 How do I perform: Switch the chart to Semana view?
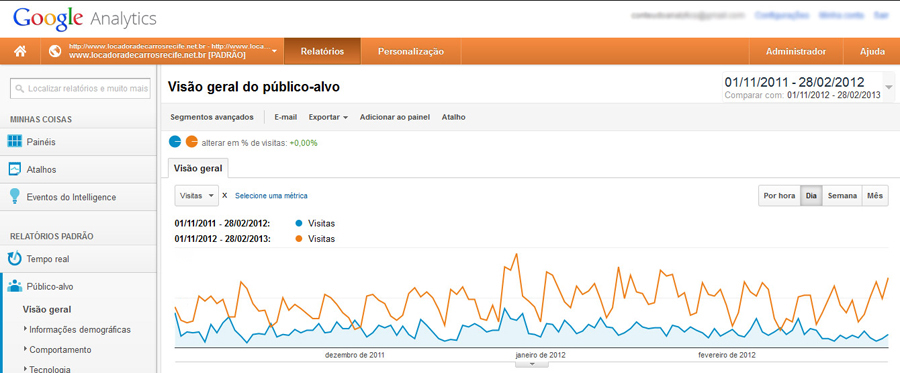842,196
